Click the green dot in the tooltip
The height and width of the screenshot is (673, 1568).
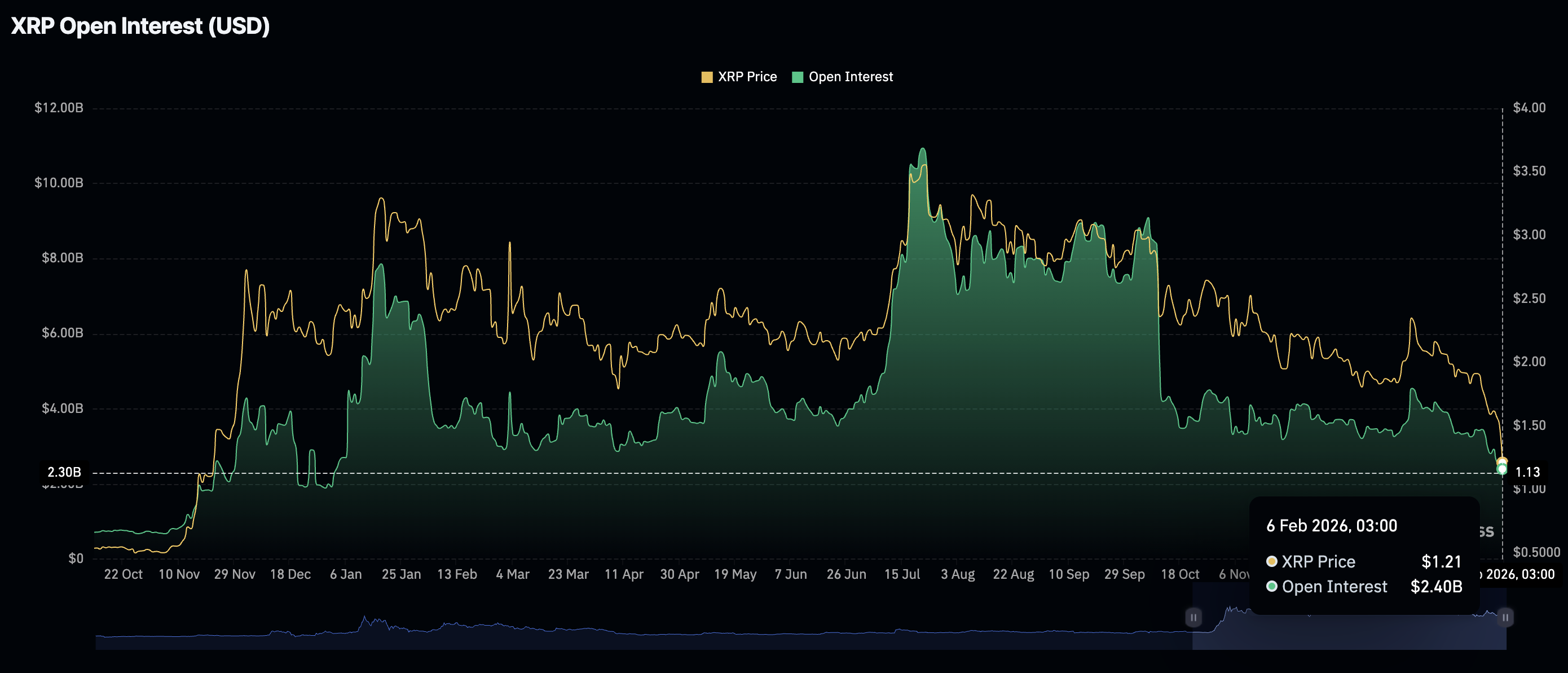coord(1271,586)
